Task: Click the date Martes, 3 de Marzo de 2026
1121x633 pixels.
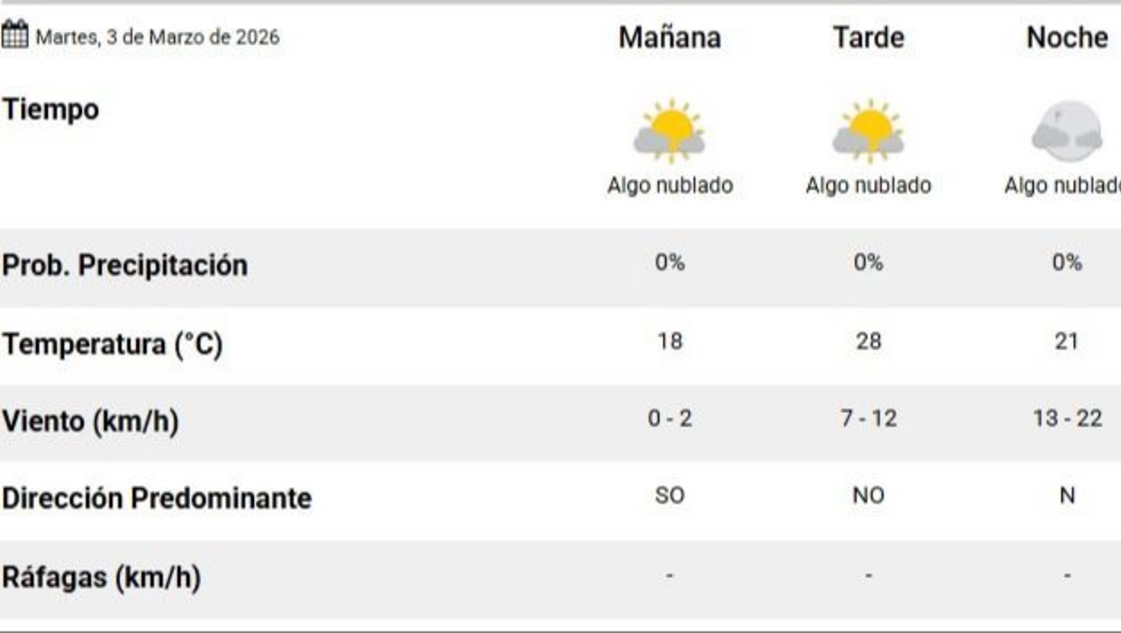Action: point(158,38)
